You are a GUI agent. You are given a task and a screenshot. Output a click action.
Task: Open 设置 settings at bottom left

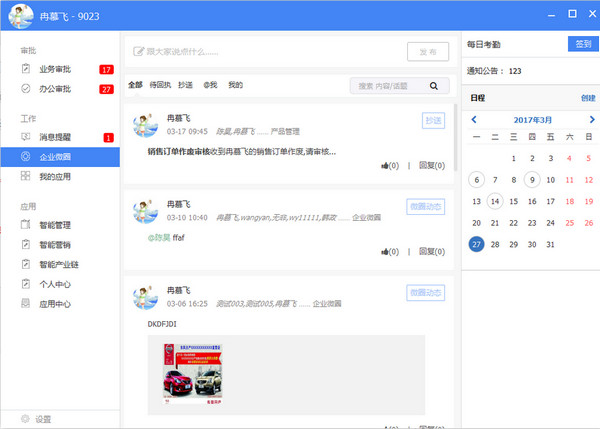pyautogui.click(x=42, y=419)
